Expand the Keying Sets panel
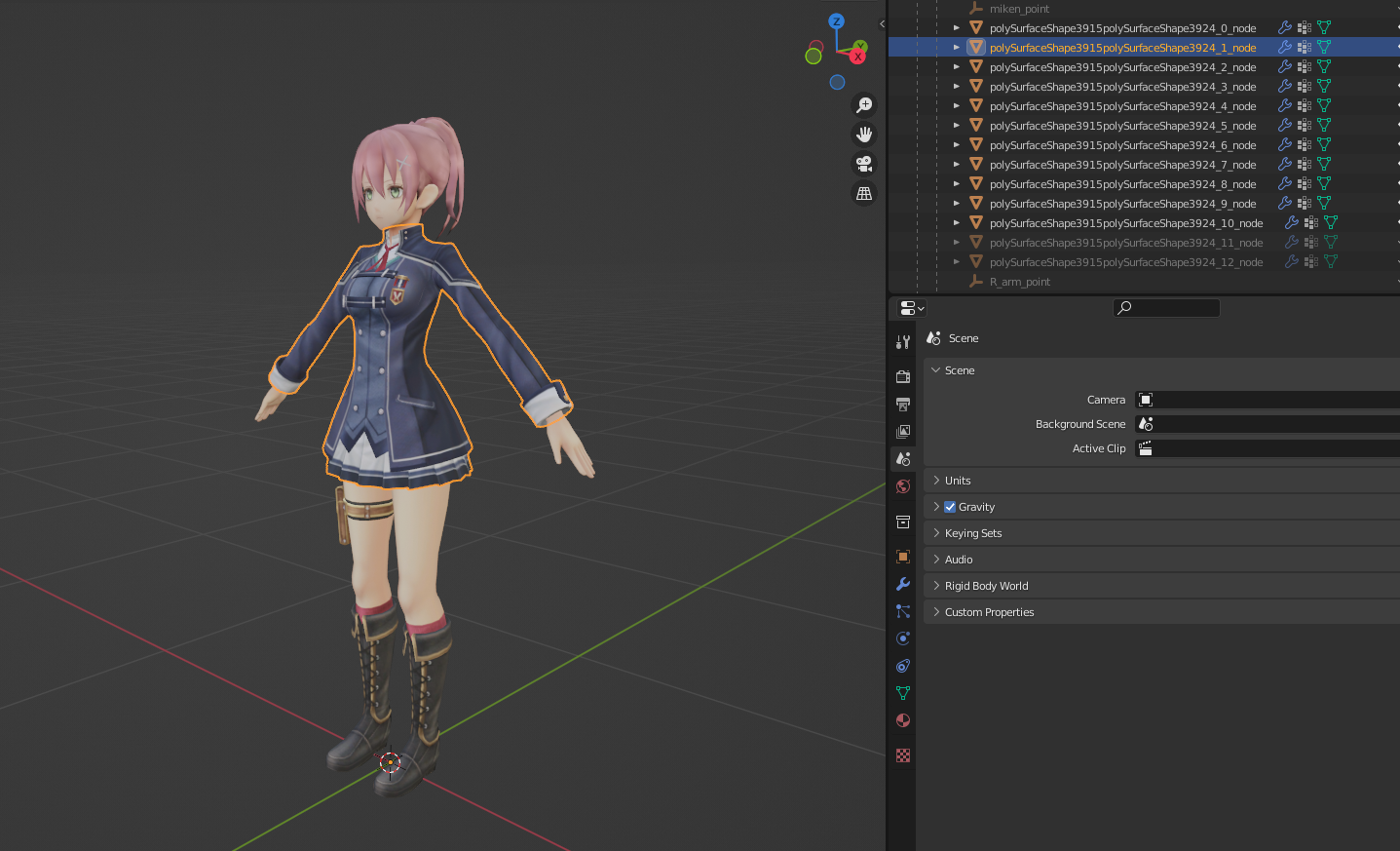The image size is (1400, 851). pyautogui.click(x=936, y=533)
